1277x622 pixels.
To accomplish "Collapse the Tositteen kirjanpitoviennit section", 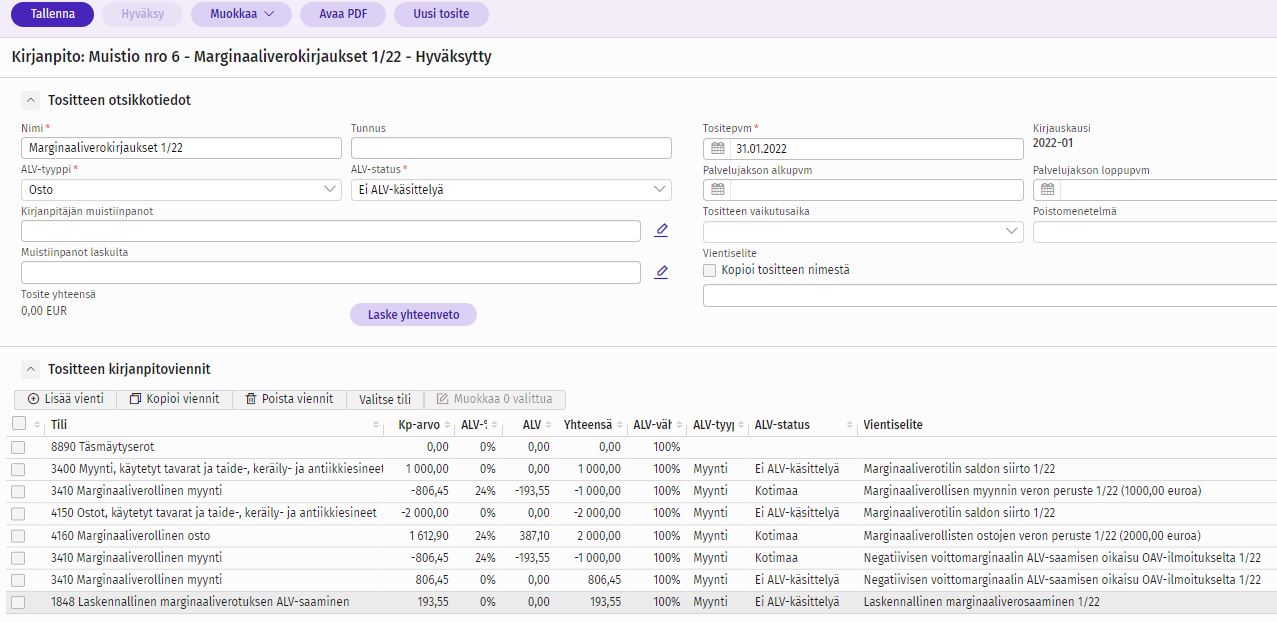I will tap(30, 369).
